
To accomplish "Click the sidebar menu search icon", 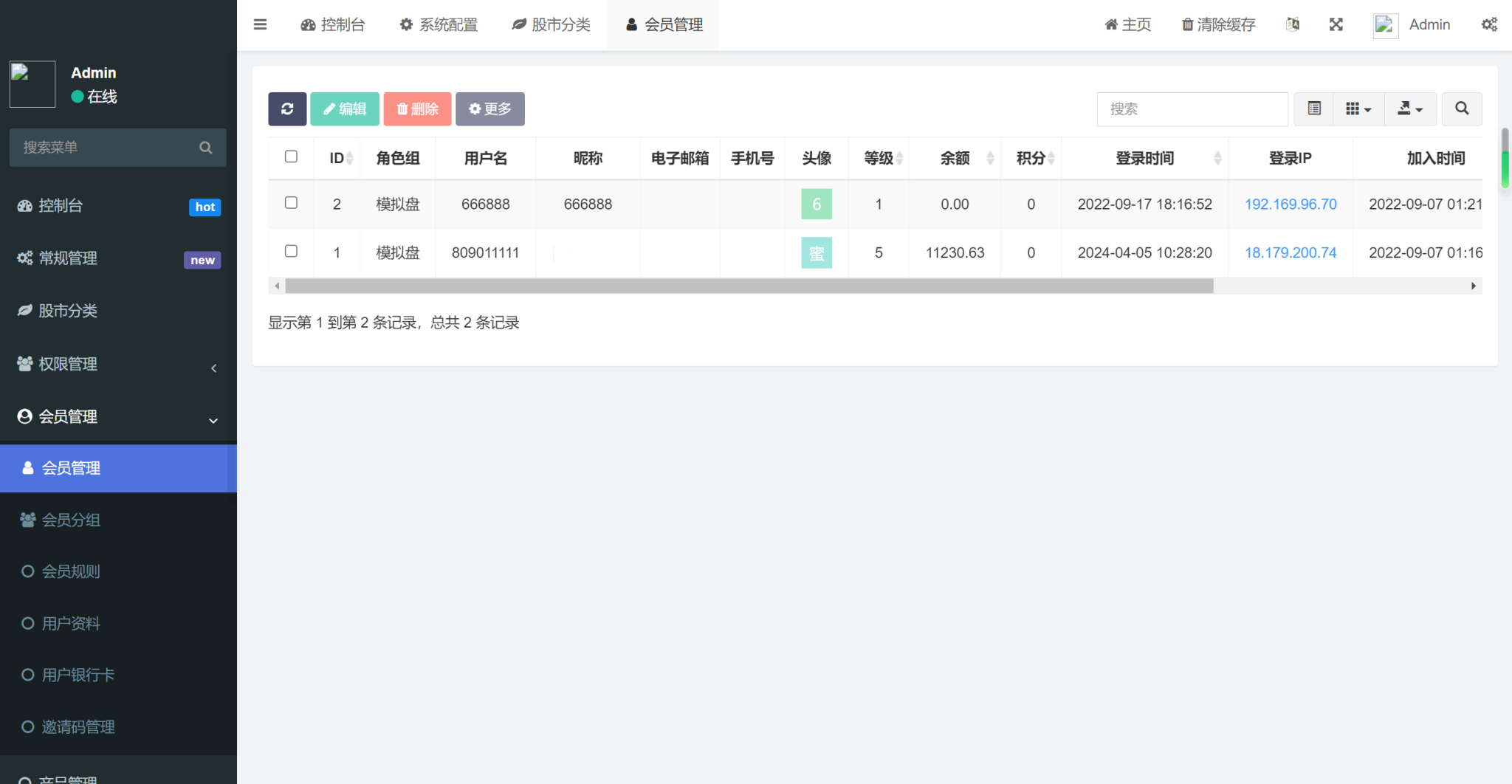I will (206, 148).
